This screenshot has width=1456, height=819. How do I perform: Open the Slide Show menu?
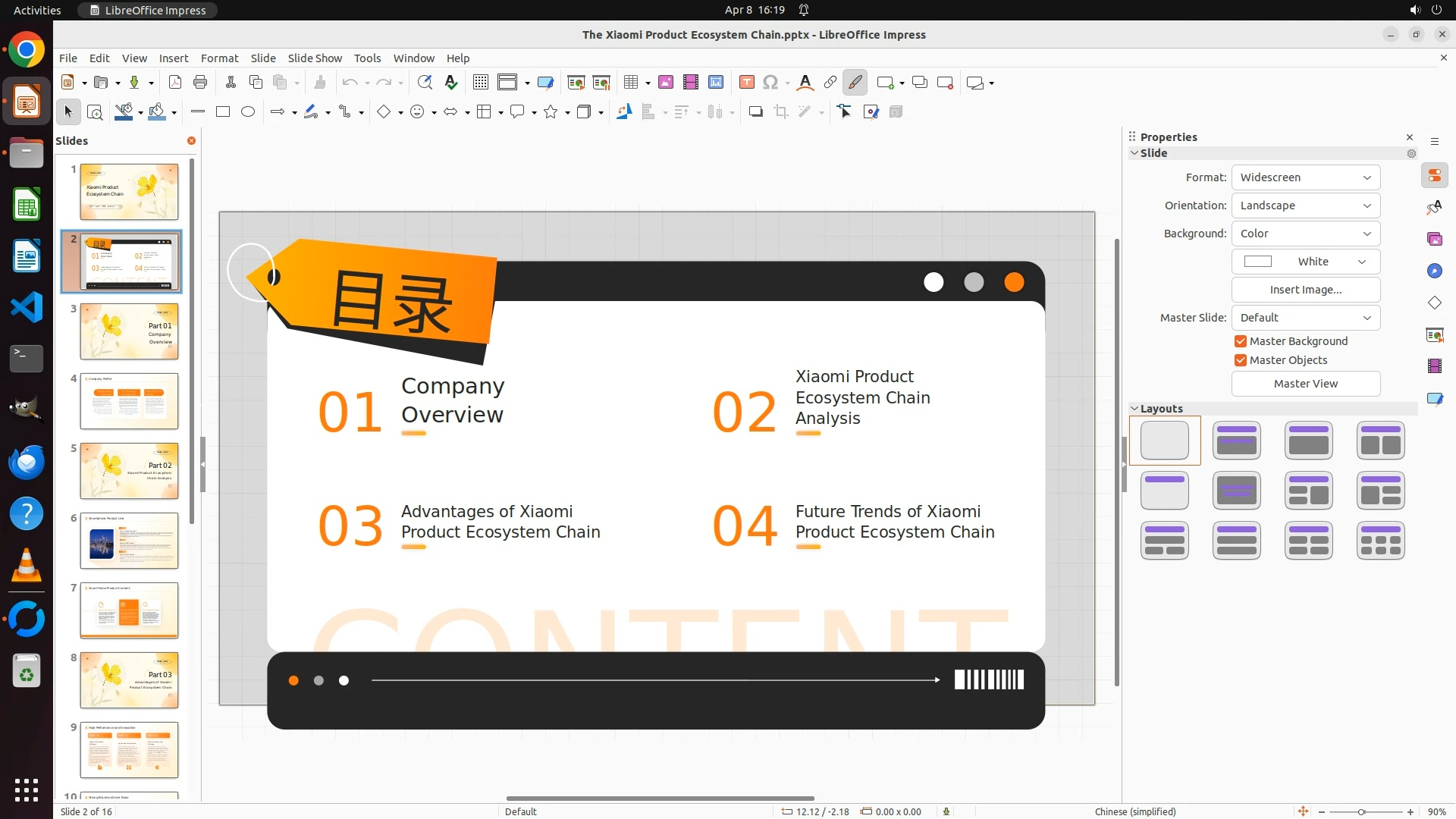click(x=315, y=58)
